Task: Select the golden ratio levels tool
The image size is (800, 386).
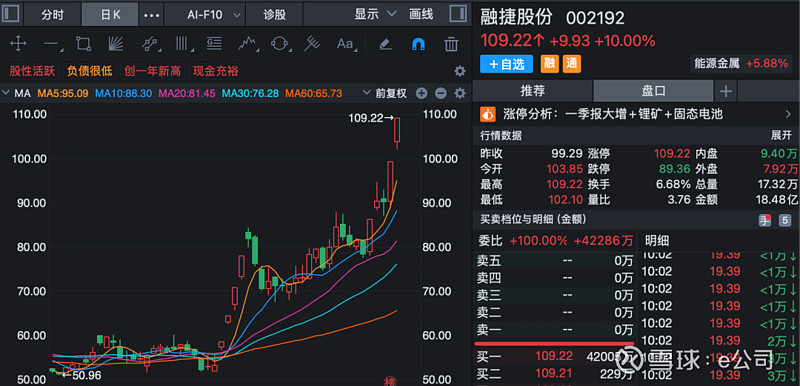Action: coord(214,44)
